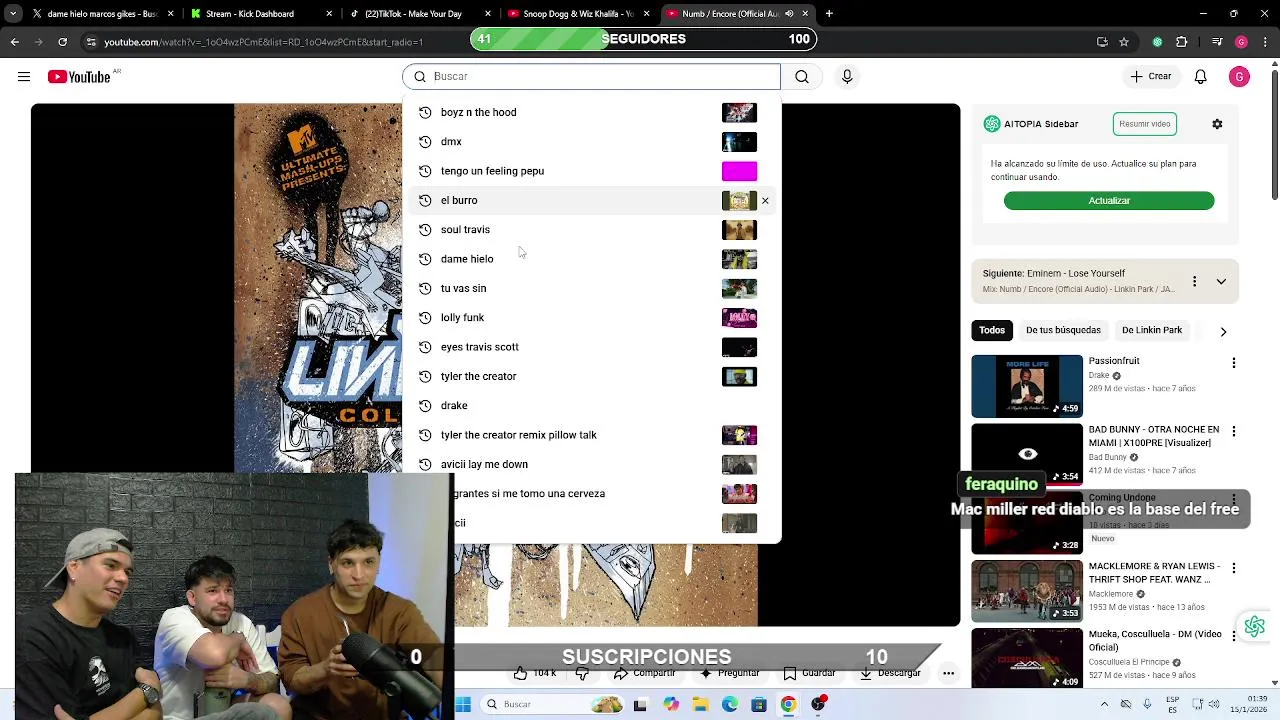Click Resumir video in AITOPIA sidebar
Viewport: 1280px width, 720px height.
(1145, 124)
